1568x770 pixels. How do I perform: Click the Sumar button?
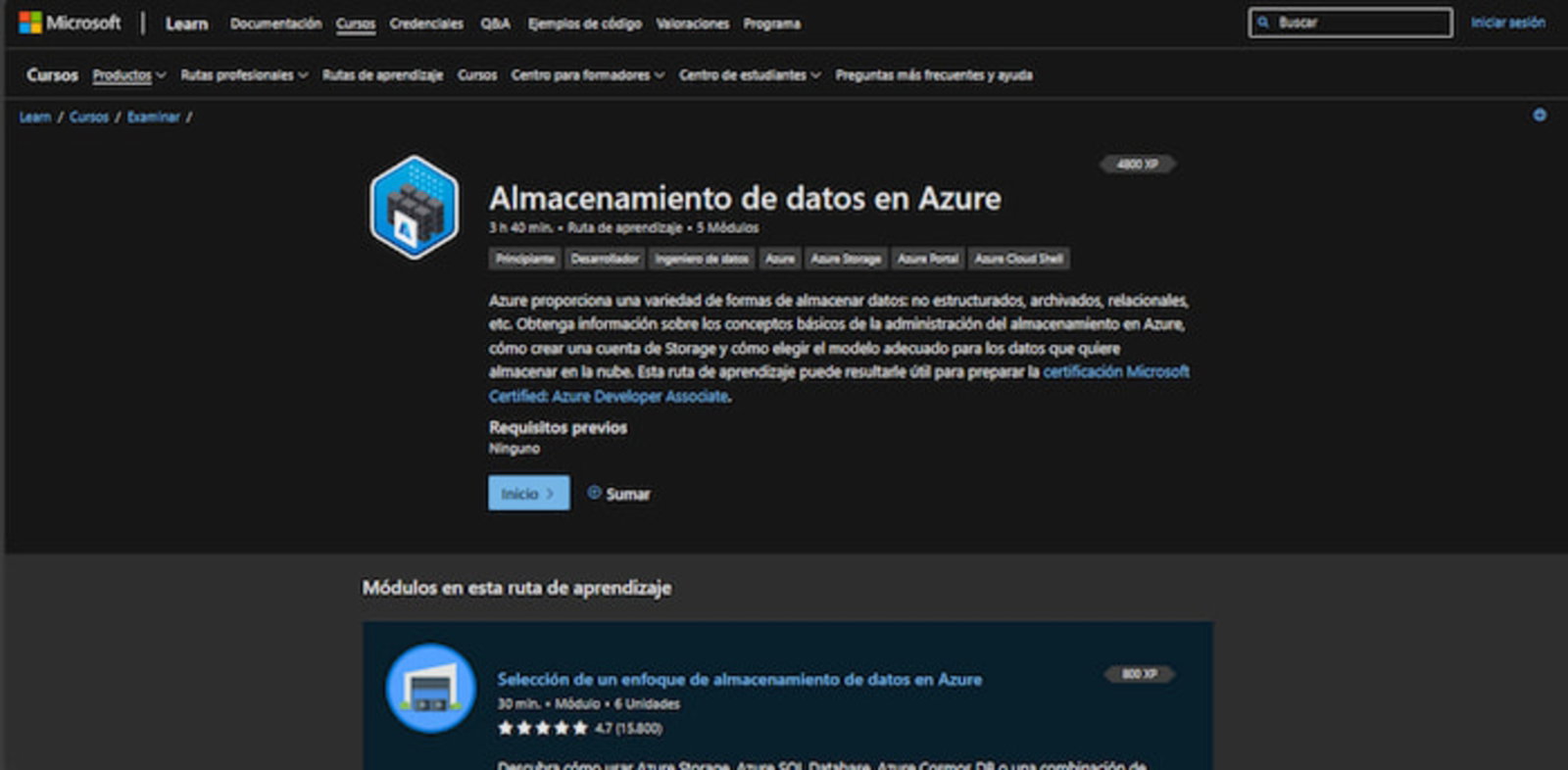[618, 494]
